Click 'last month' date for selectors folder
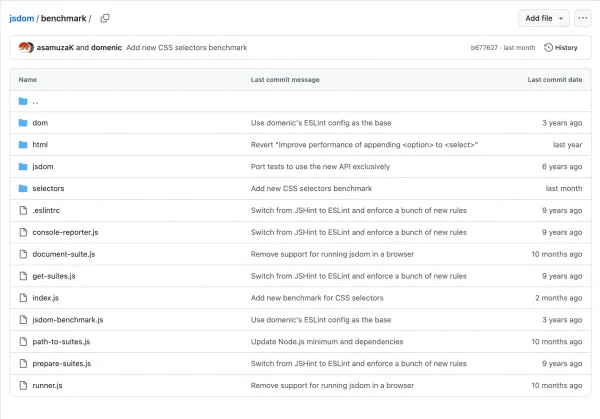The height and width of the screenshot is (419, 600). pos(564,188)
